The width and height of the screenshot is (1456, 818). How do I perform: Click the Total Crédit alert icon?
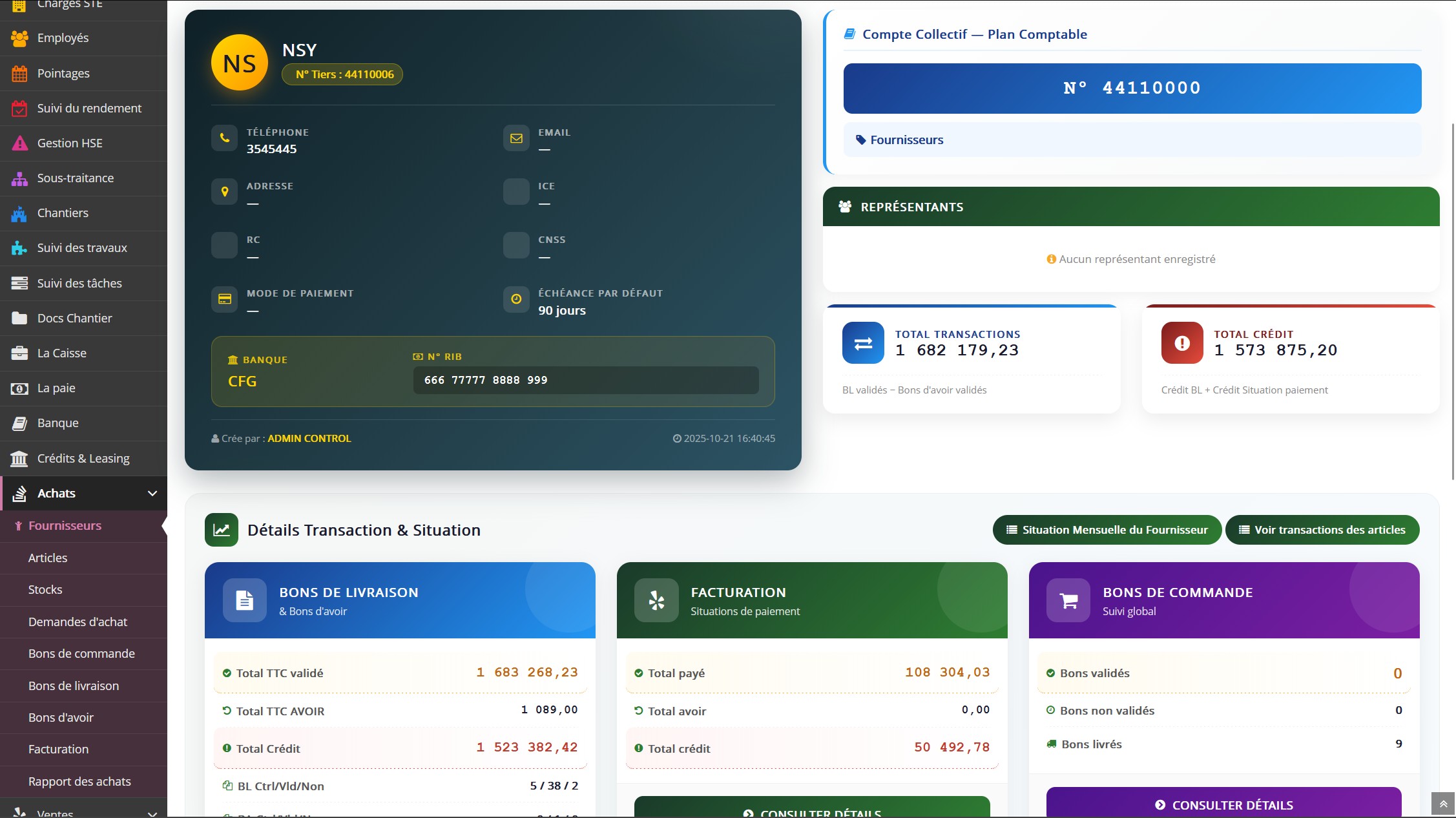point(1182,343)
